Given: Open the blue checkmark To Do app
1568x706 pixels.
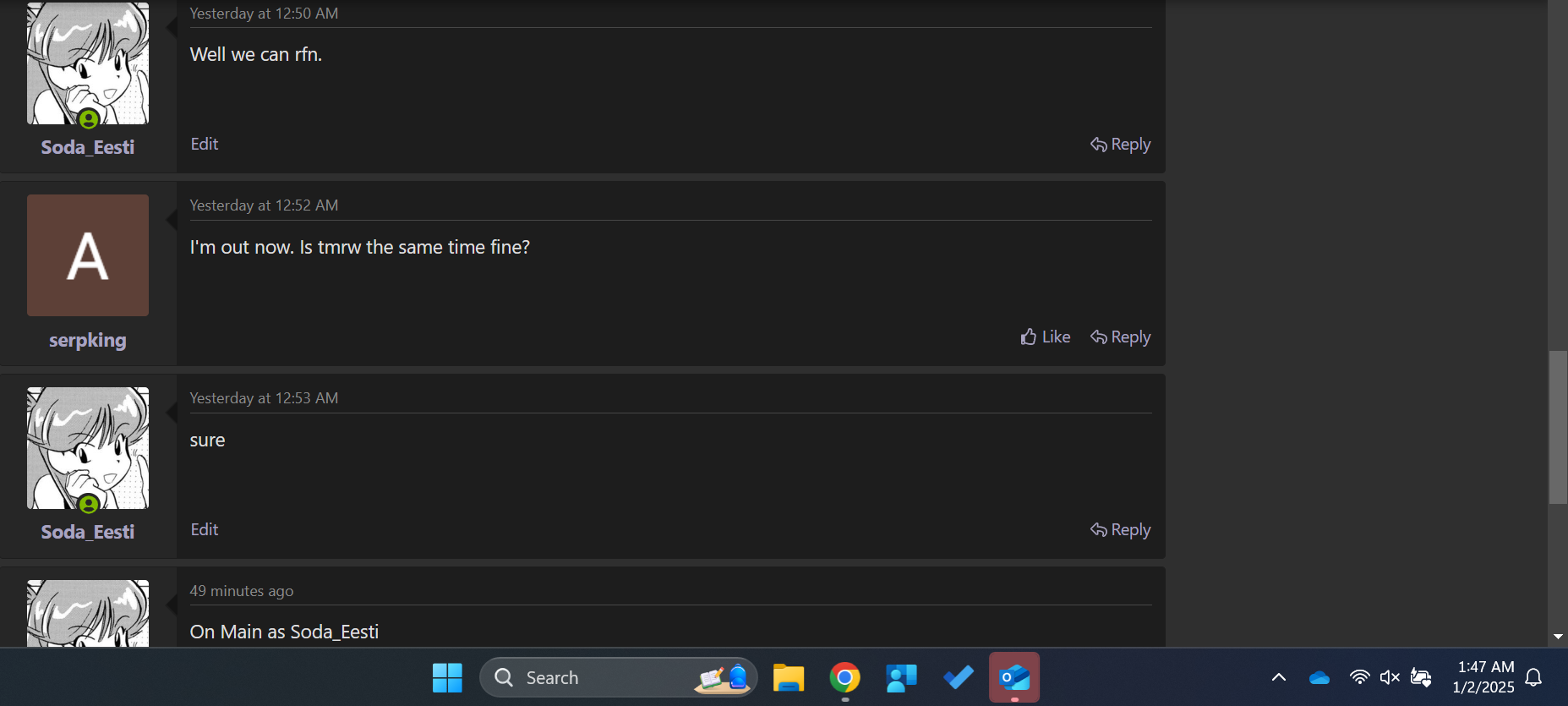Looking at the screenshot, I should [959, 677].
